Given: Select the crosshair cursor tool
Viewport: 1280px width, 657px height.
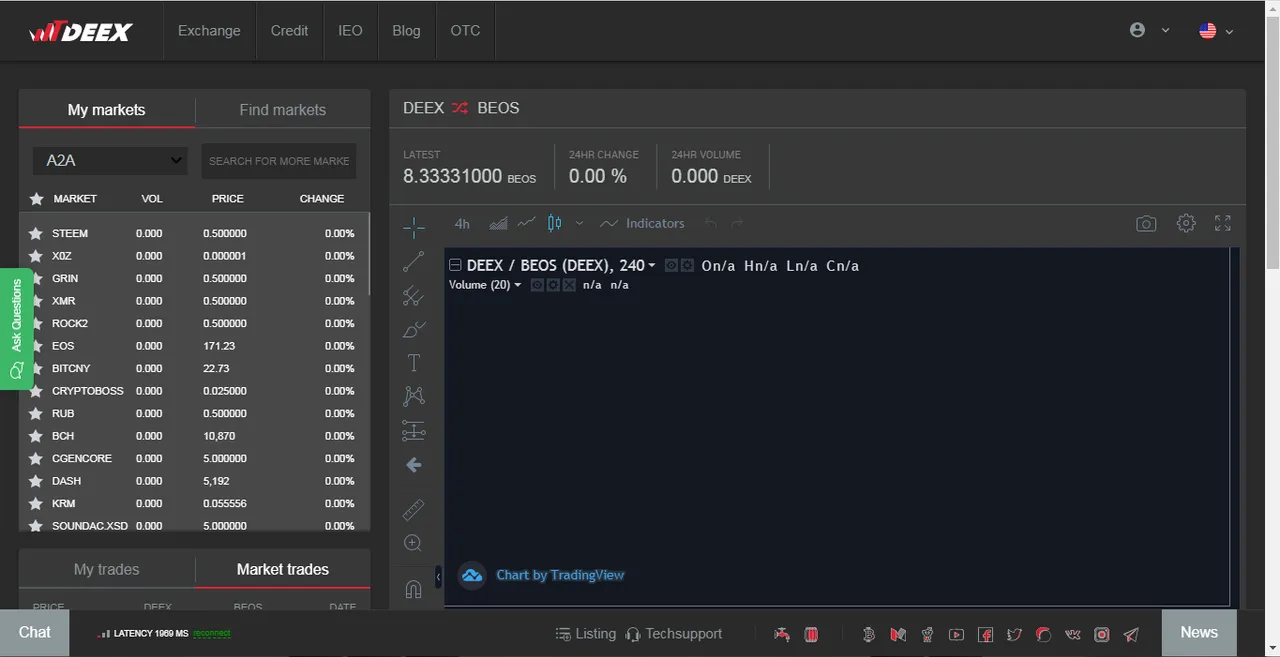Looking at the screenshot, I should coord(414,227).
